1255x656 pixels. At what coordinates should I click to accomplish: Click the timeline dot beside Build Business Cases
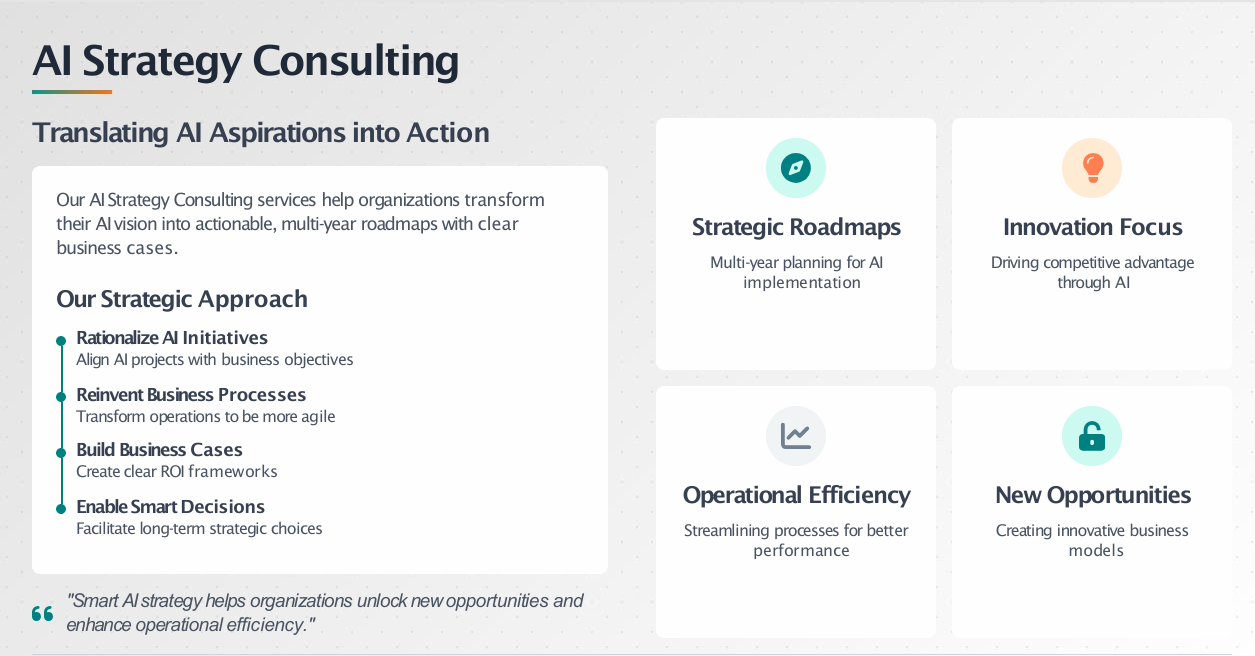pyautogui.click(x=61, y=452)
